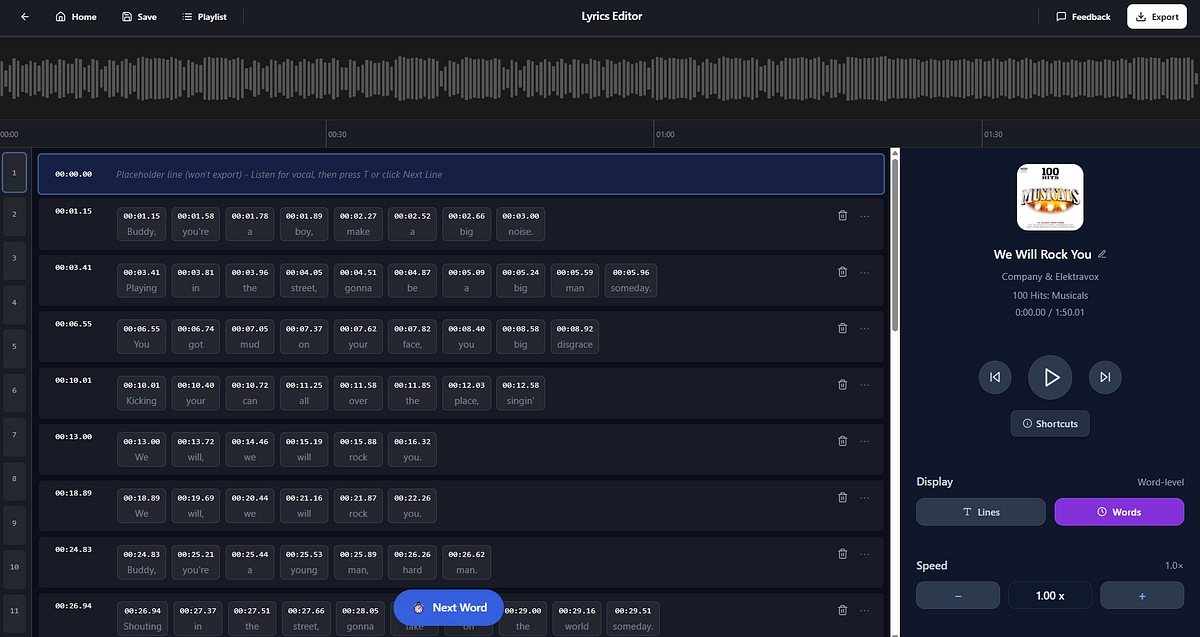
Task: Switch display to Words mode
Action: [1119, 512]
